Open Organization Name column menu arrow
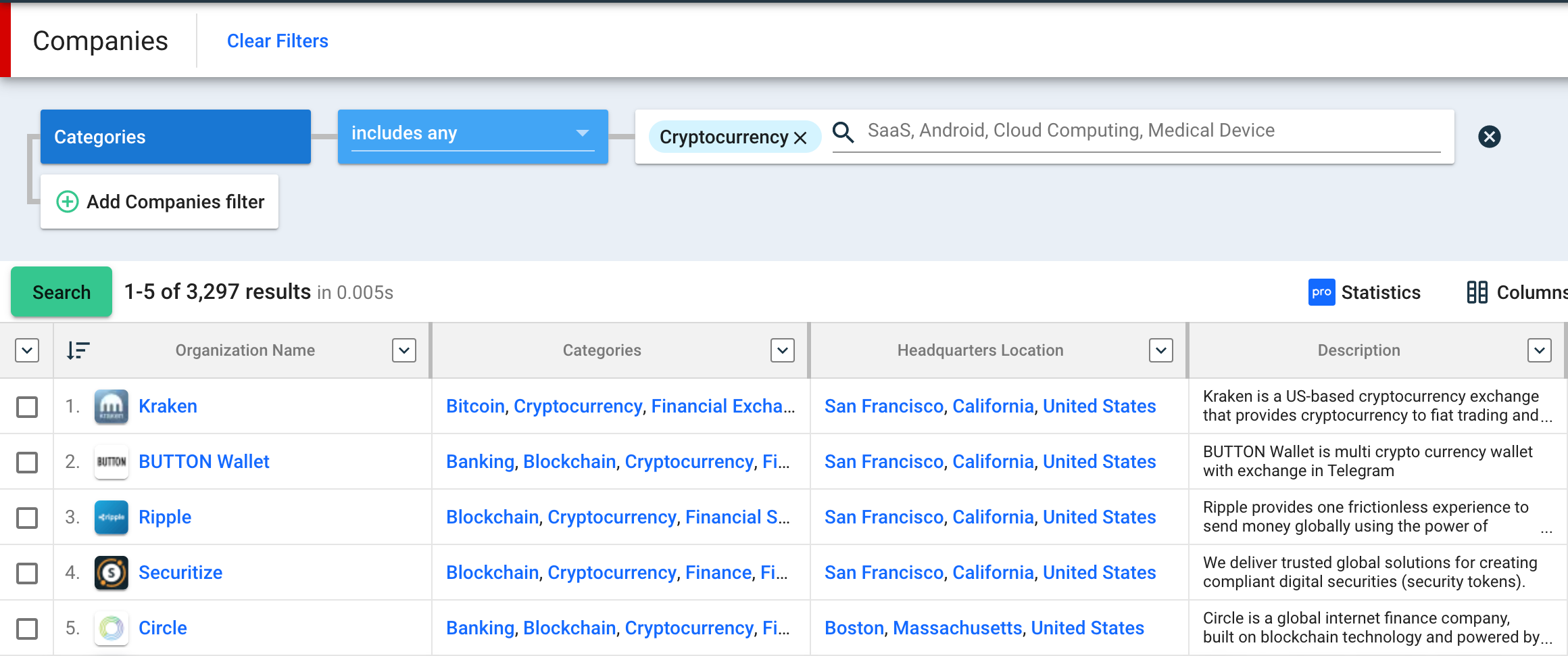This screenshot has width=1568, height=656. tap(404, 350)
